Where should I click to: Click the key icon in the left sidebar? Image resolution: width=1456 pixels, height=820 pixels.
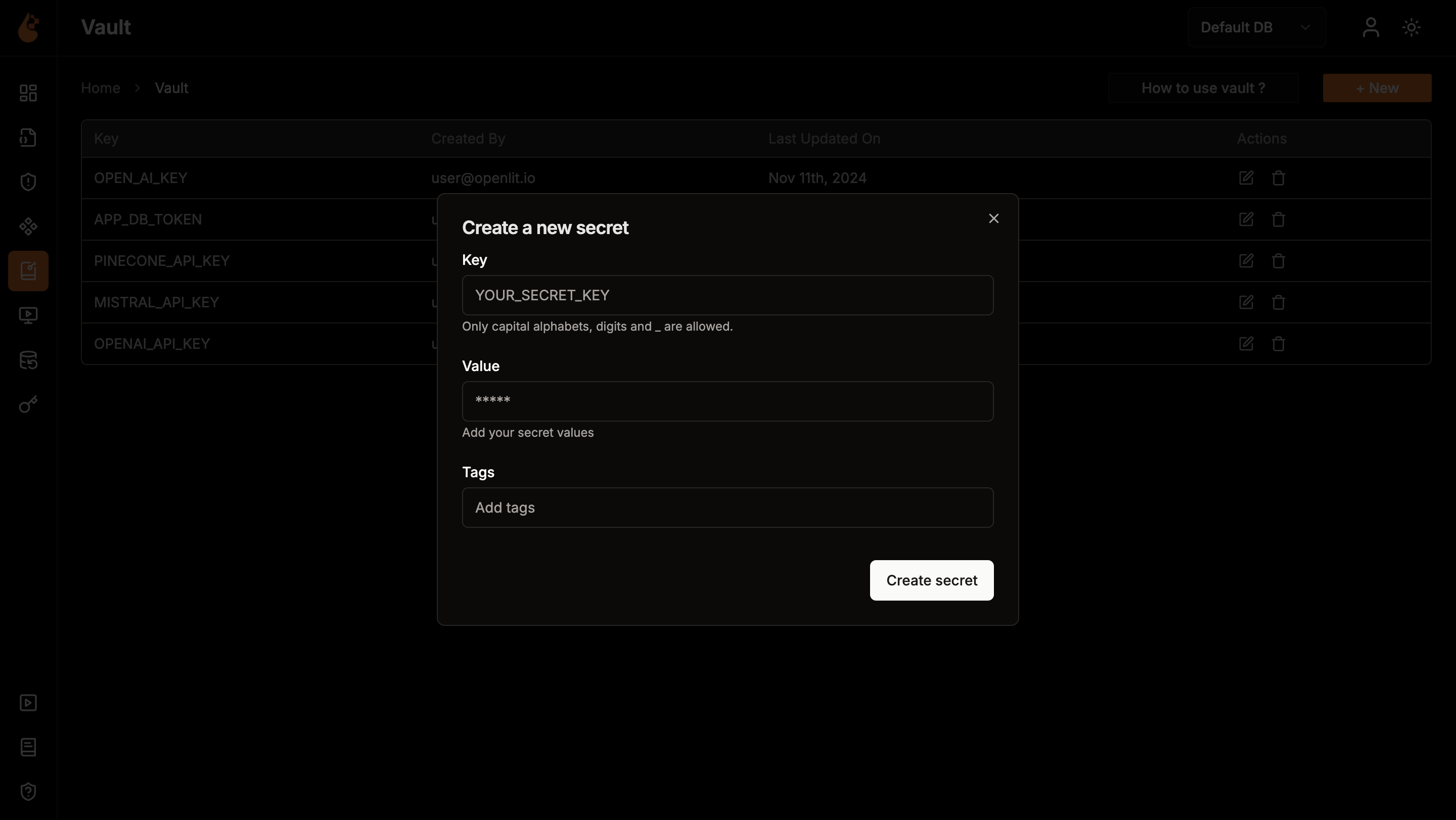(x=28, y=405)
